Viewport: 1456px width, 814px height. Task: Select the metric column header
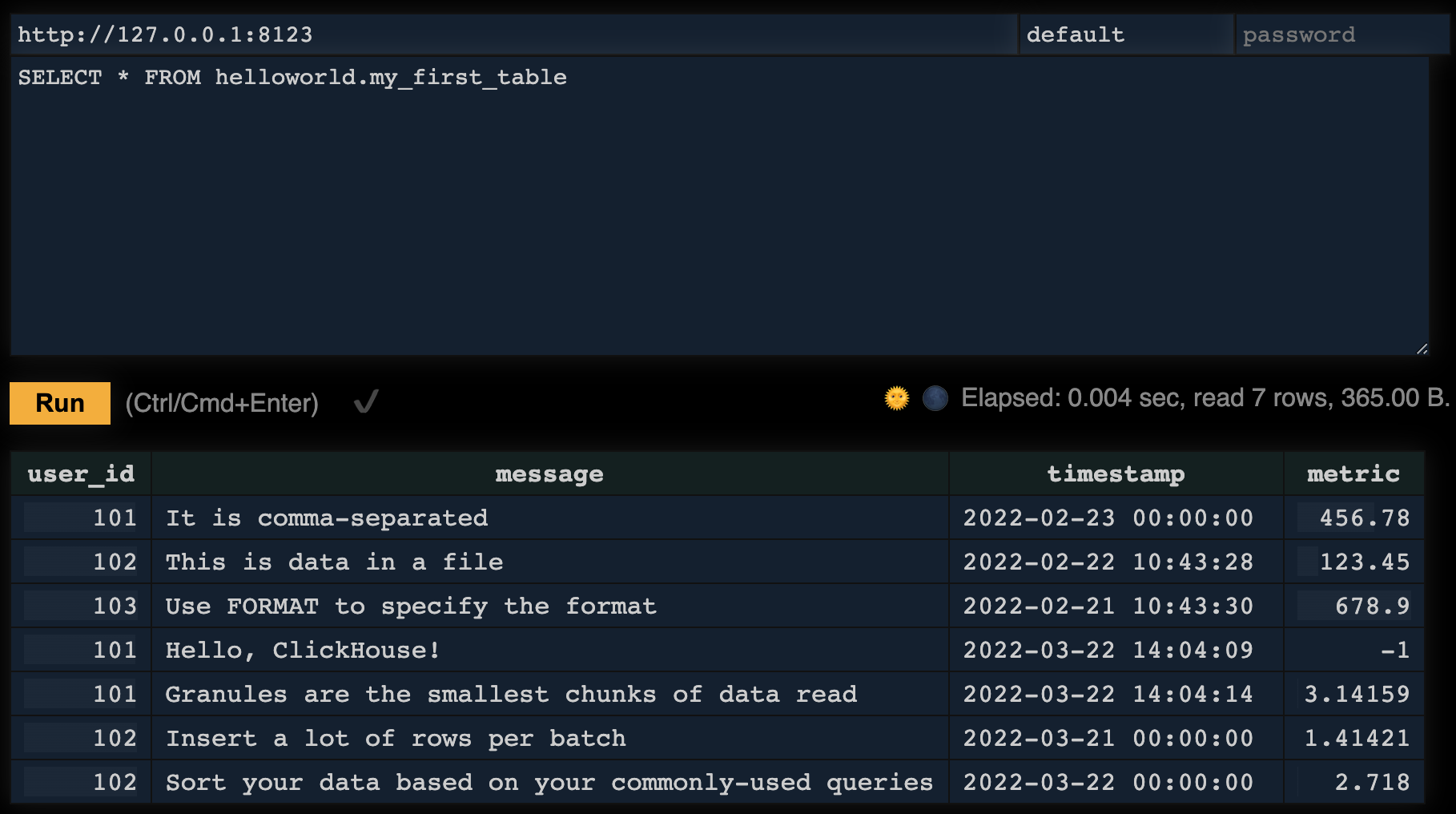click(x=1353, y=473)
